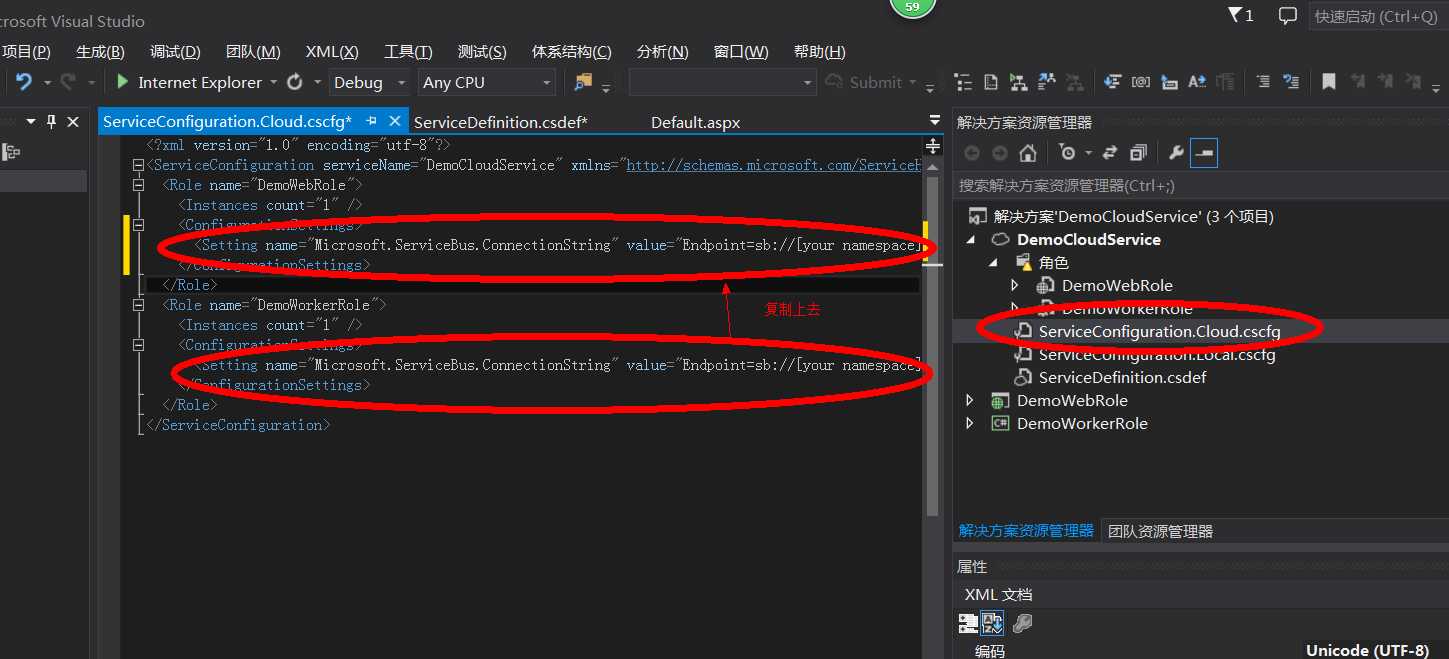Collapse the 角色 roles folder

click(994, 263)
